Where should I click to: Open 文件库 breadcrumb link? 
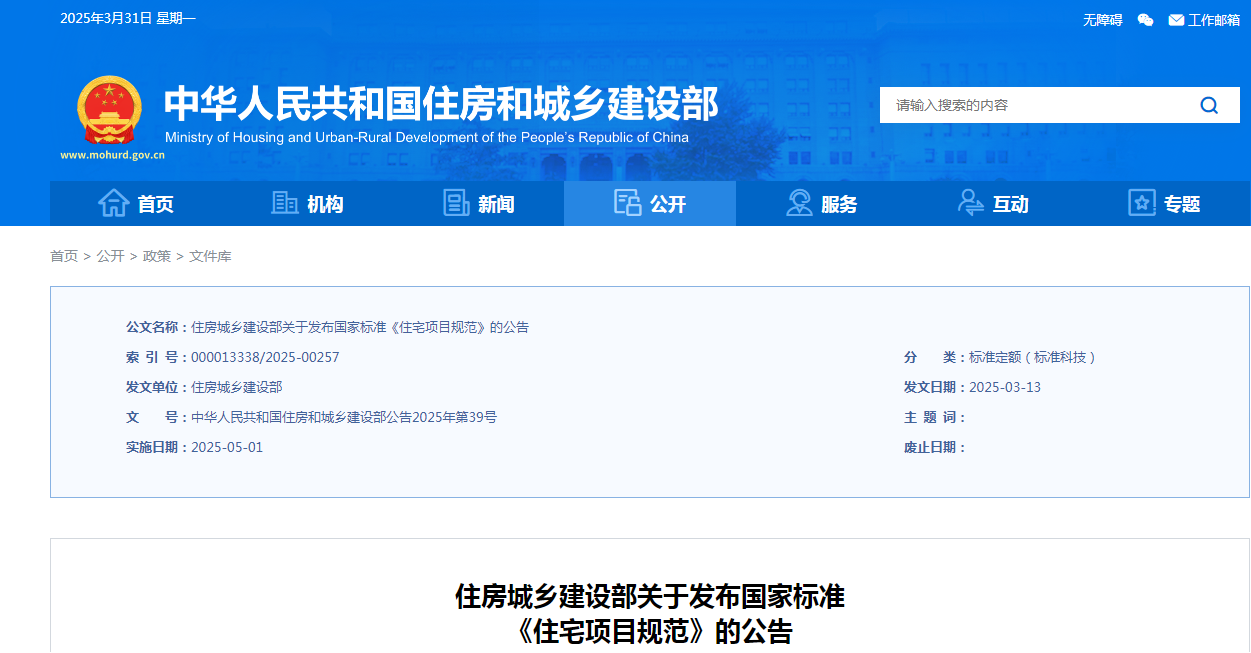(x=210, y=256)
